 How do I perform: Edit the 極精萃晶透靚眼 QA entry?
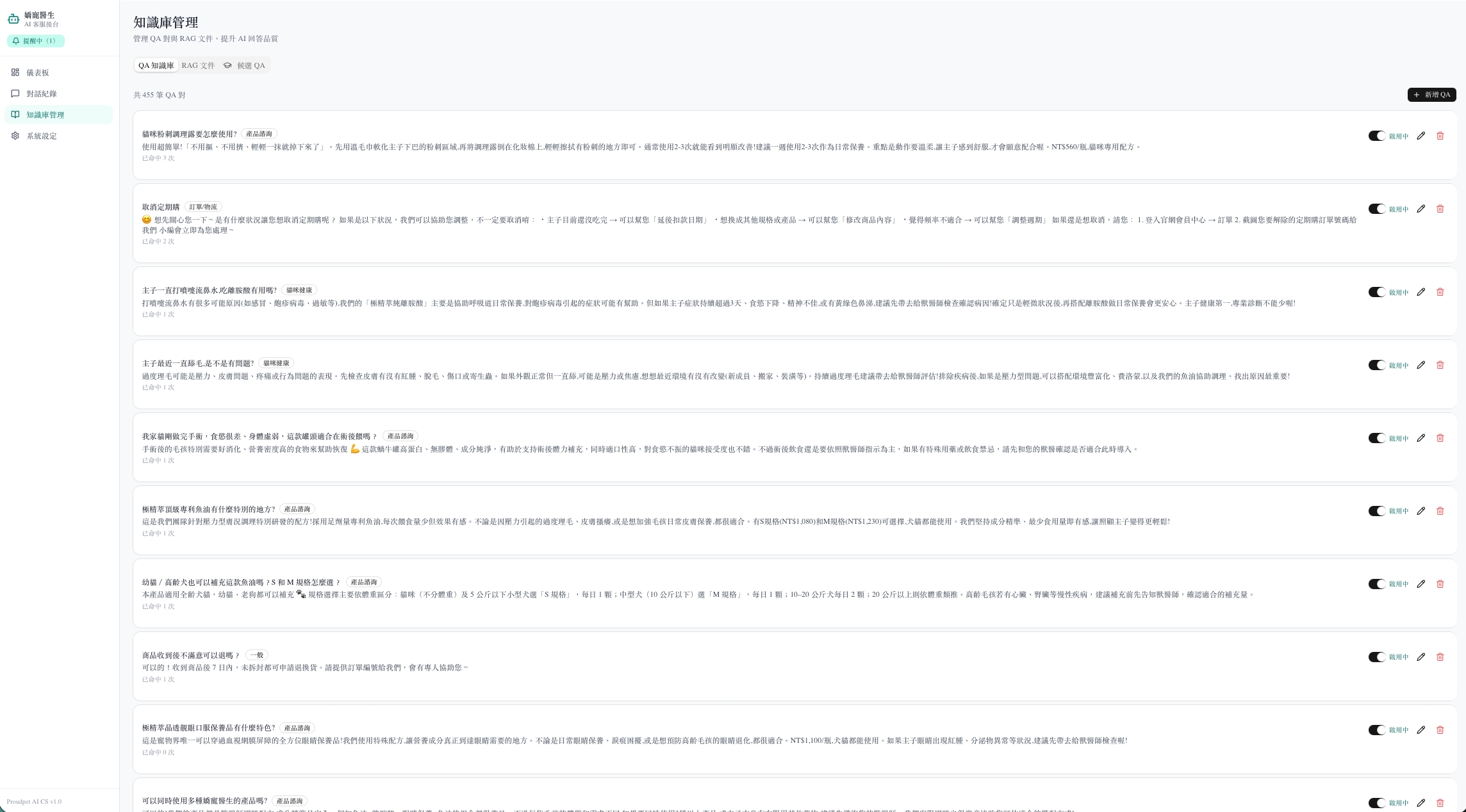1421,730
